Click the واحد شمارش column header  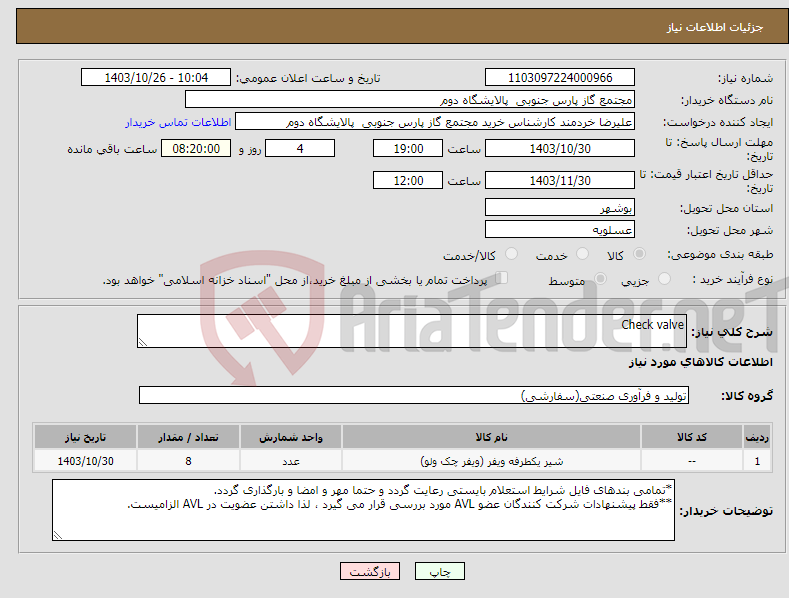click(x=291, y=437)
